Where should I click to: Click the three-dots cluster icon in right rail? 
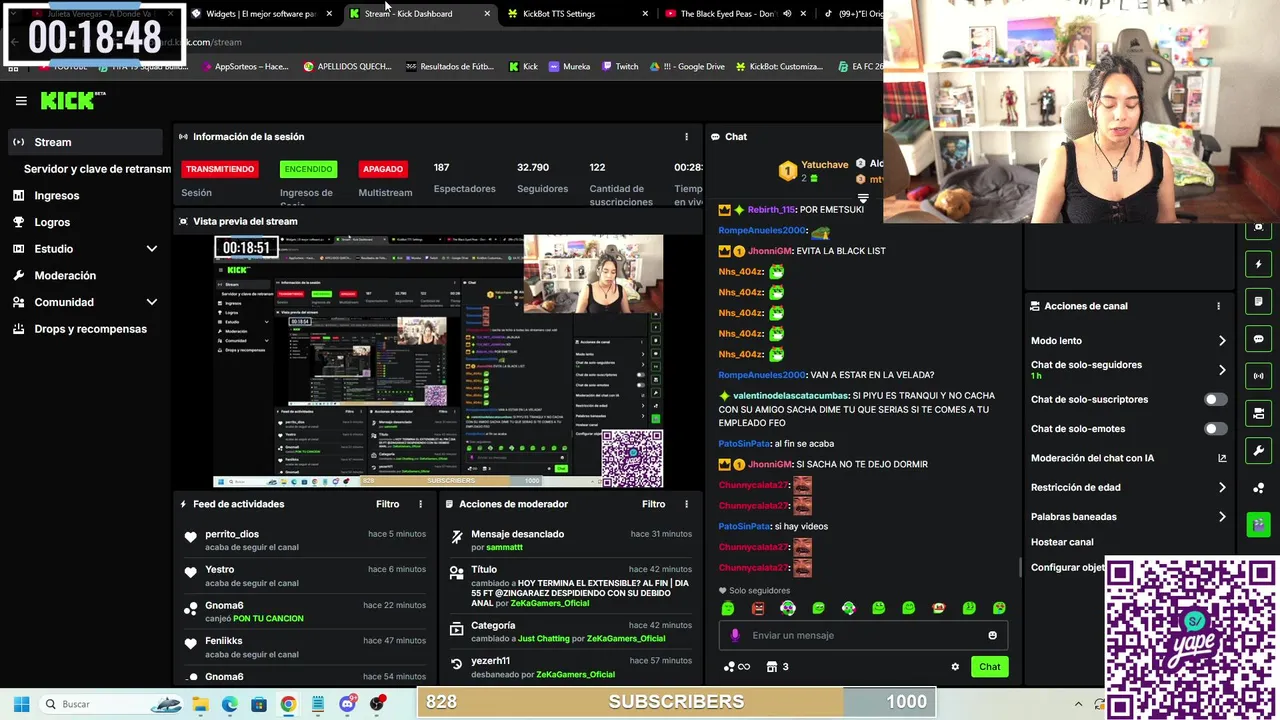click(x=1259, y=487)
